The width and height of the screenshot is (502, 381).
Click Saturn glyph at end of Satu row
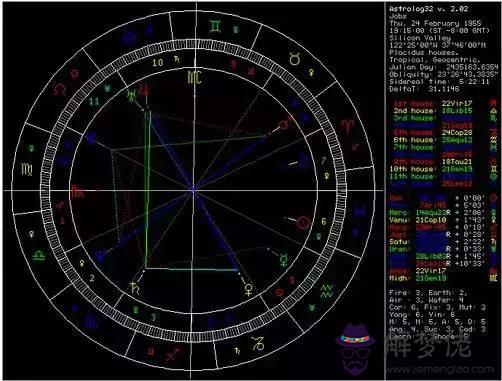(x=493, y=241)
